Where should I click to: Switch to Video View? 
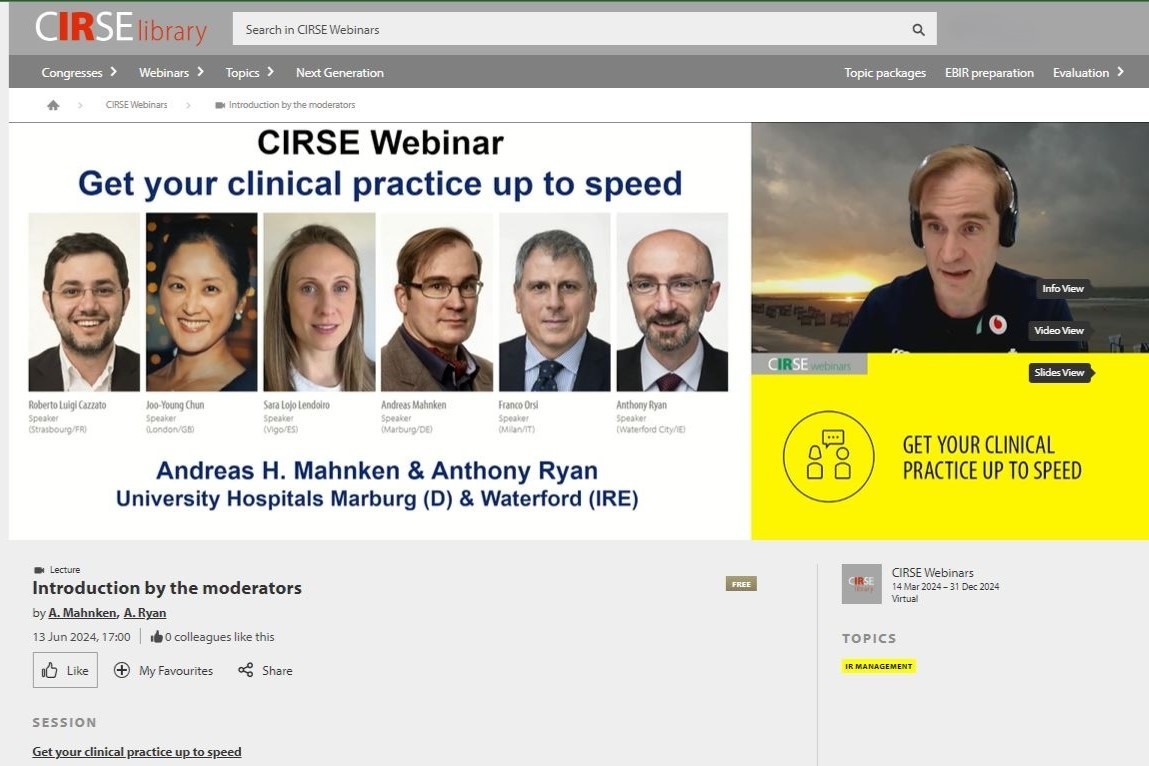[1059, 331]
